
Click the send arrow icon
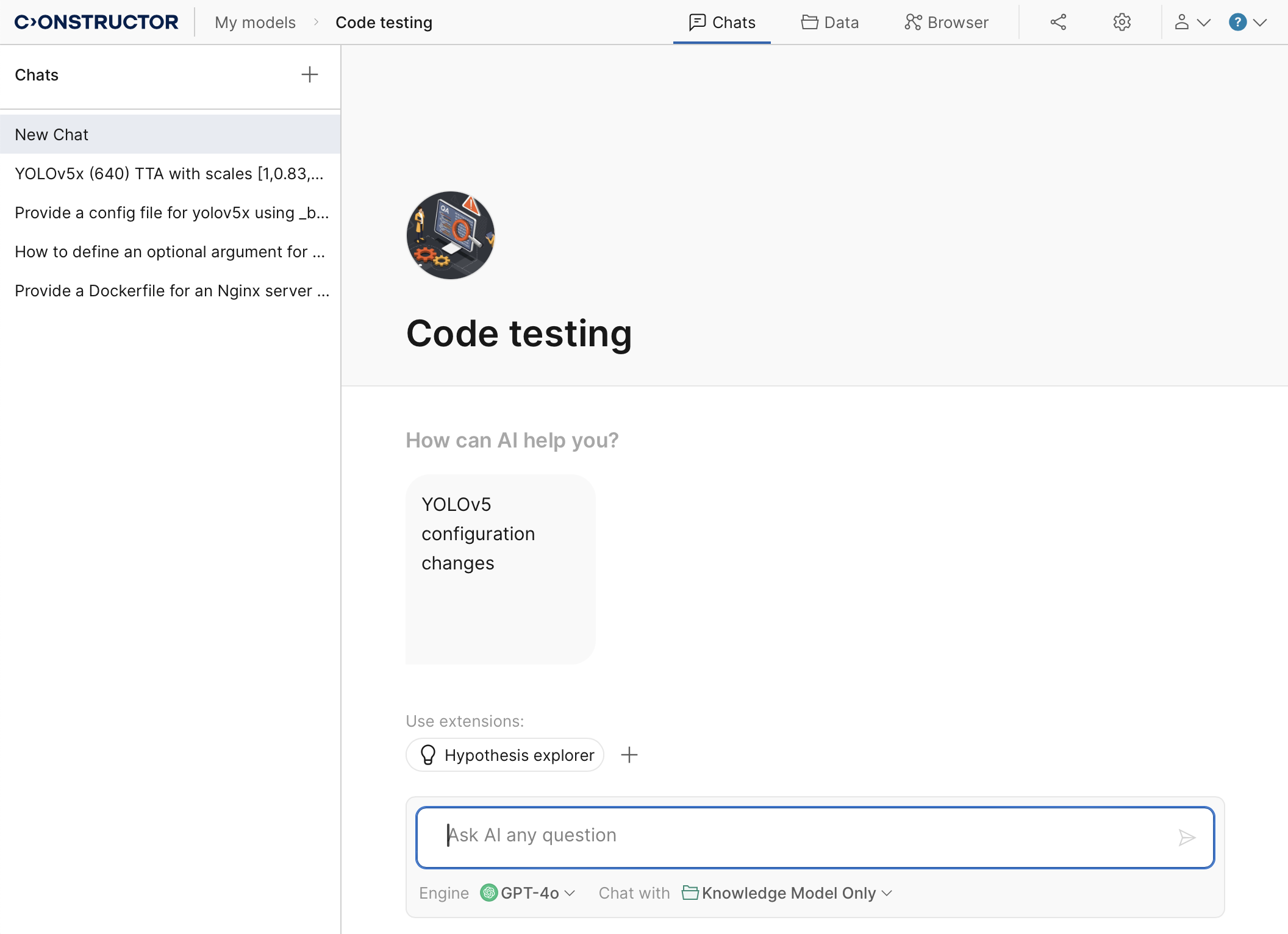[x=1186, y=838]
